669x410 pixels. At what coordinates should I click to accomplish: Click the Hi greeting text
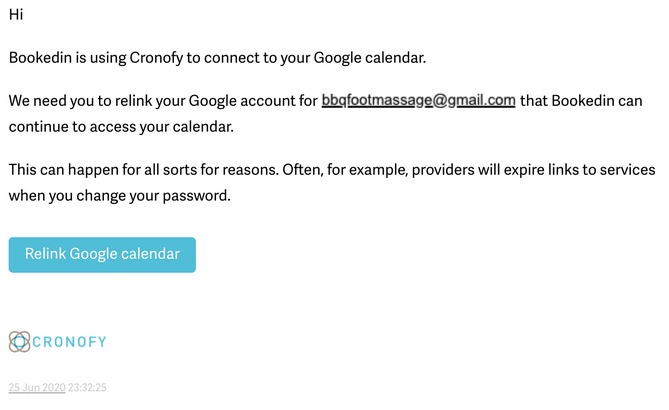(x=16, y=15)
